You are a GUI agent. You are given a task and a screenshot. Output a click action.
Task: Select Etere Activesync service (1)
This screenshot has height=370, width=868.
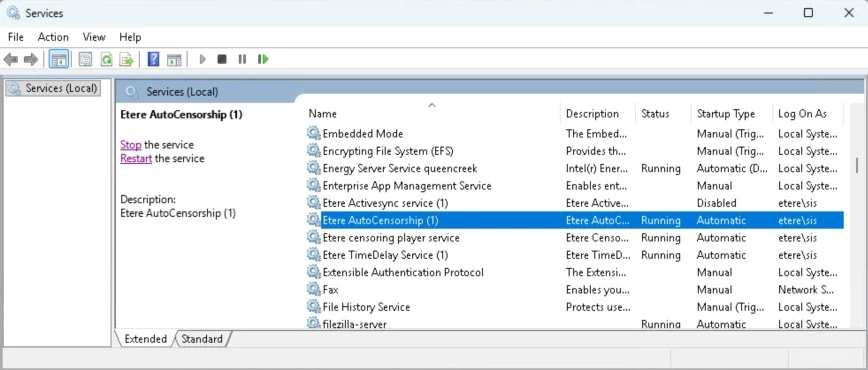[385, 203]
